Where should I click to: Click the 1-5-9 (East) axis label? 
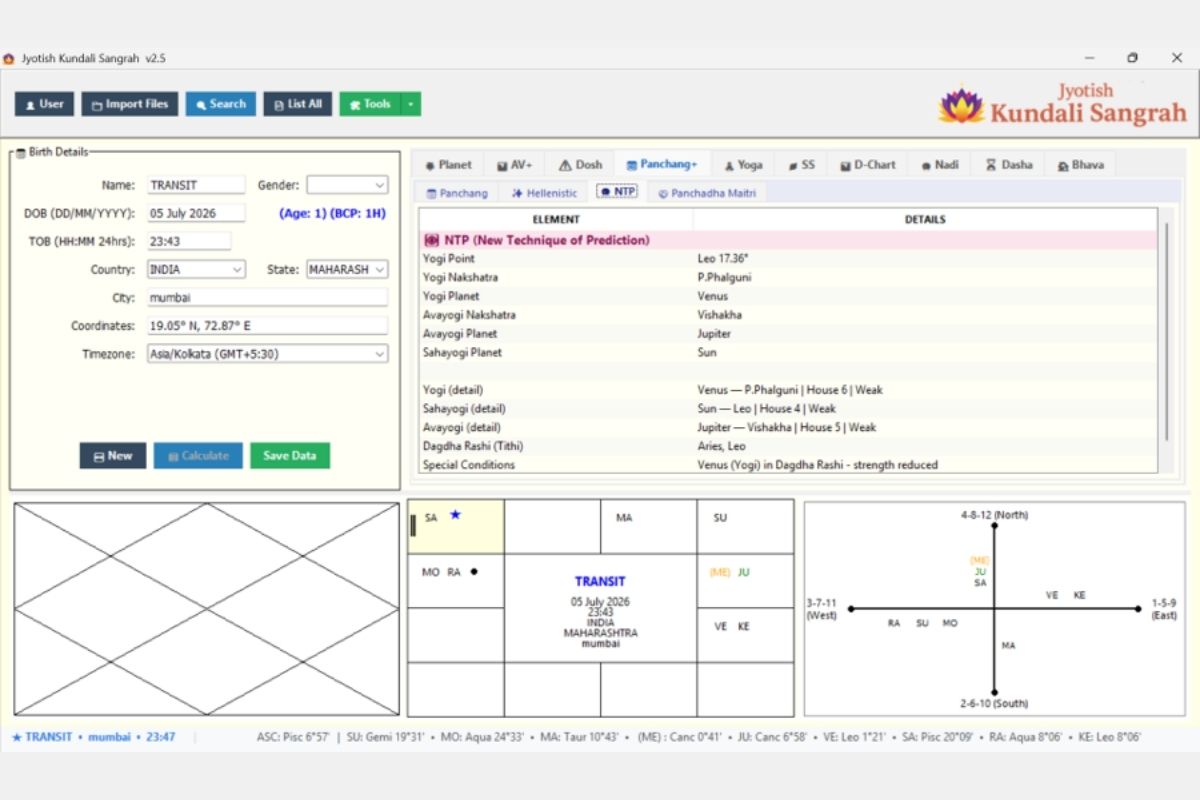pyautogui.click(x=1164, y=609)
